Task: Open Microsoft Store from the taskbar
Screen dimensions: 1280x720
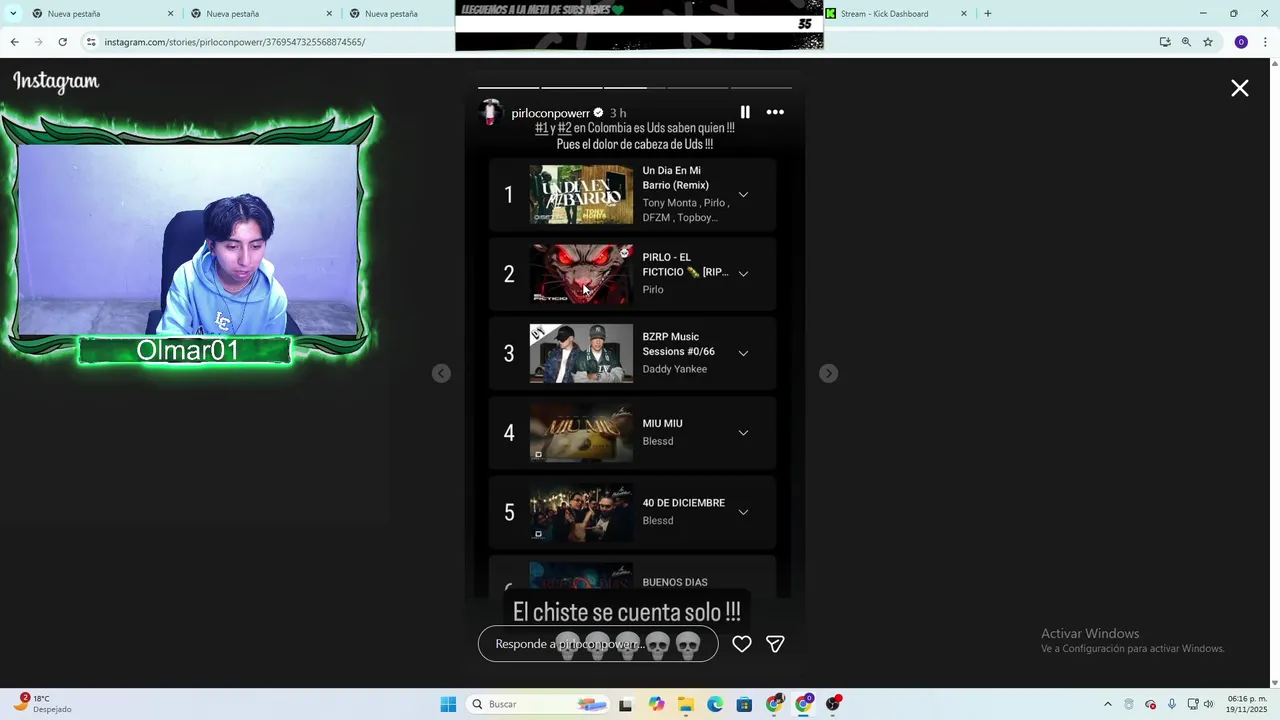Action: (x=744, y=704)
